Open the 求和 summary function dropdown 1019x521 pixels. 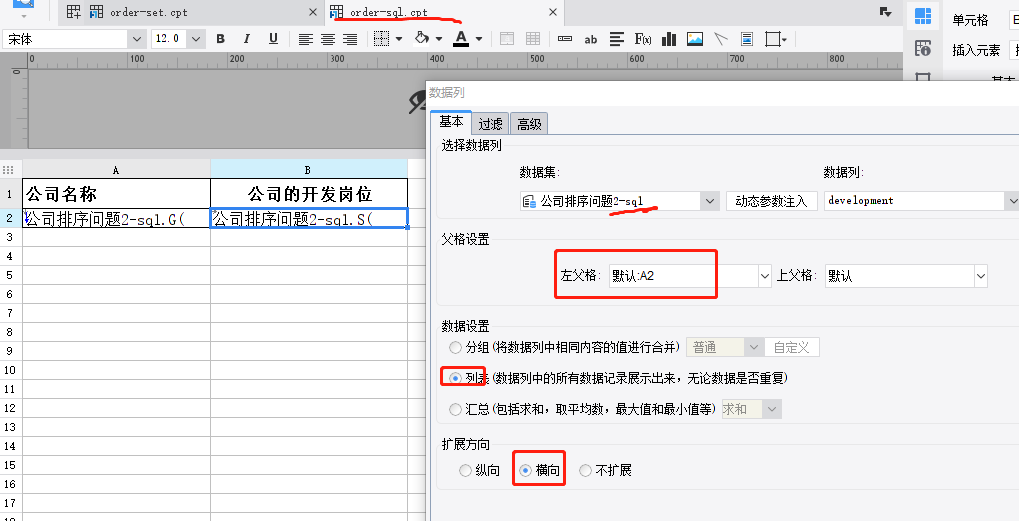tap(771, 409)
